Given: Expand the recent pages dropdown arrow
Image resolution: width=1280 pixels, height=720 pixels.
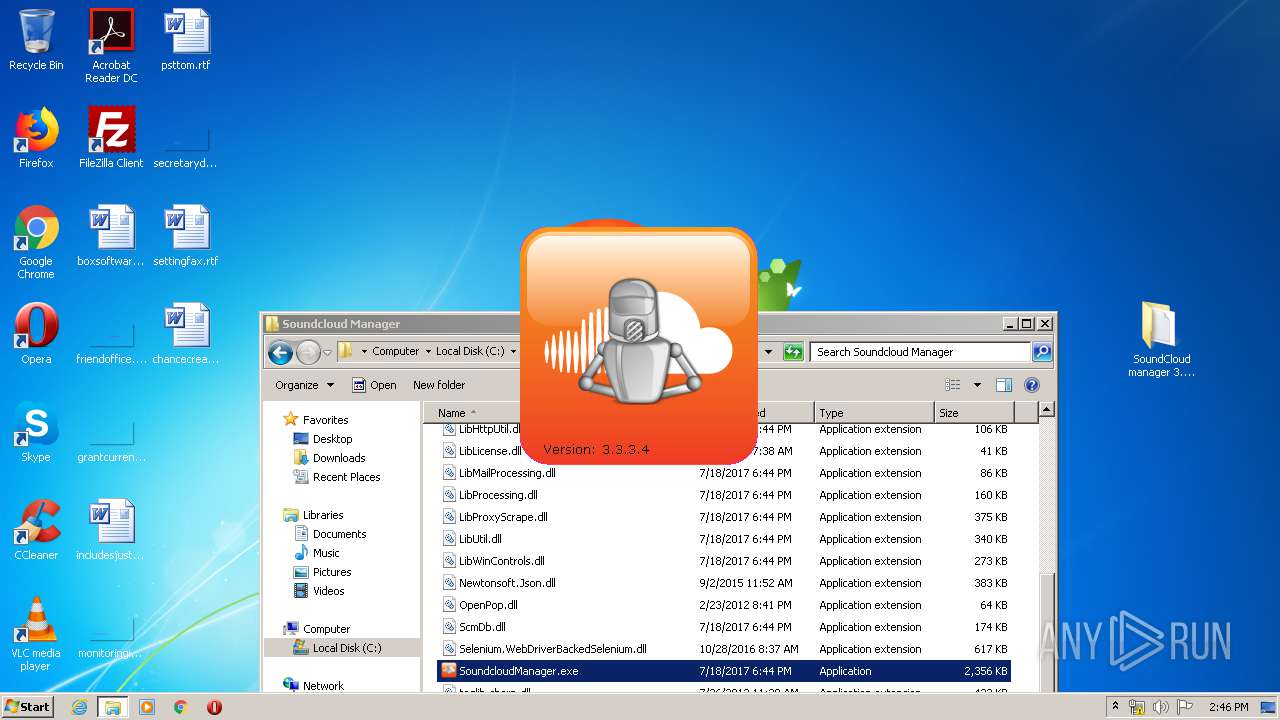Looking at the screenshot, I should [x=327, y=352].
